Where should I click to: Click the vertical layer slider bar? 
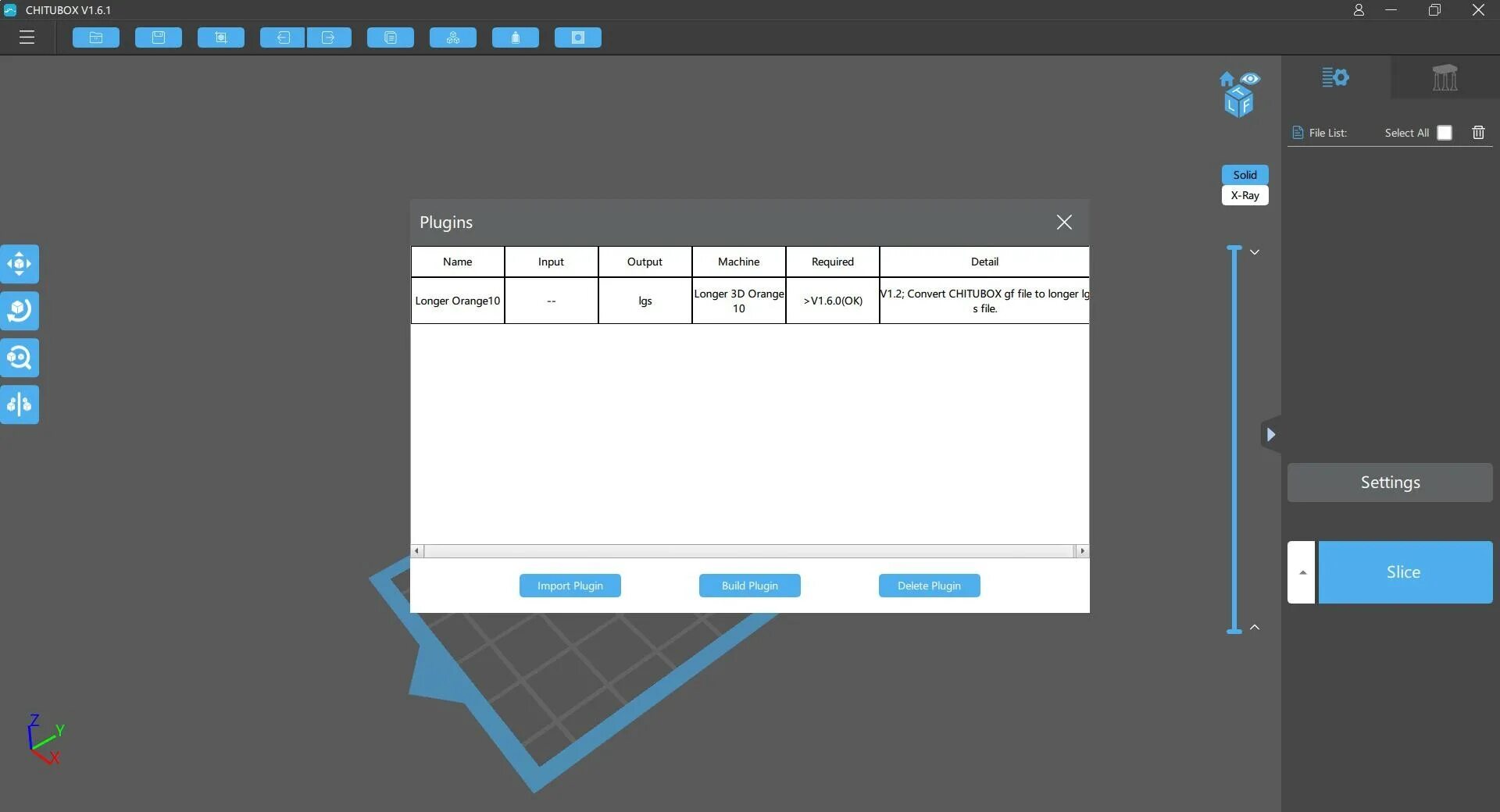(1234, 440)
